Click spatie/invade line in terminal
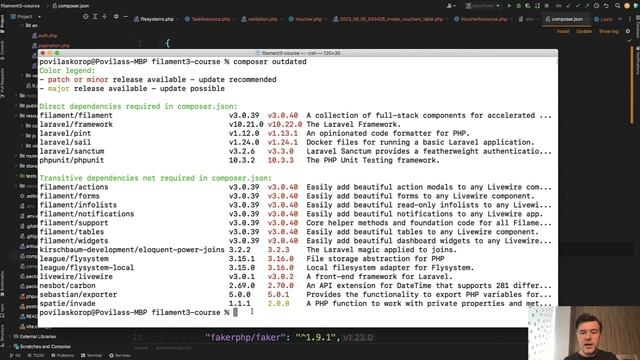640x360 pixels. (x=296, y=304)
